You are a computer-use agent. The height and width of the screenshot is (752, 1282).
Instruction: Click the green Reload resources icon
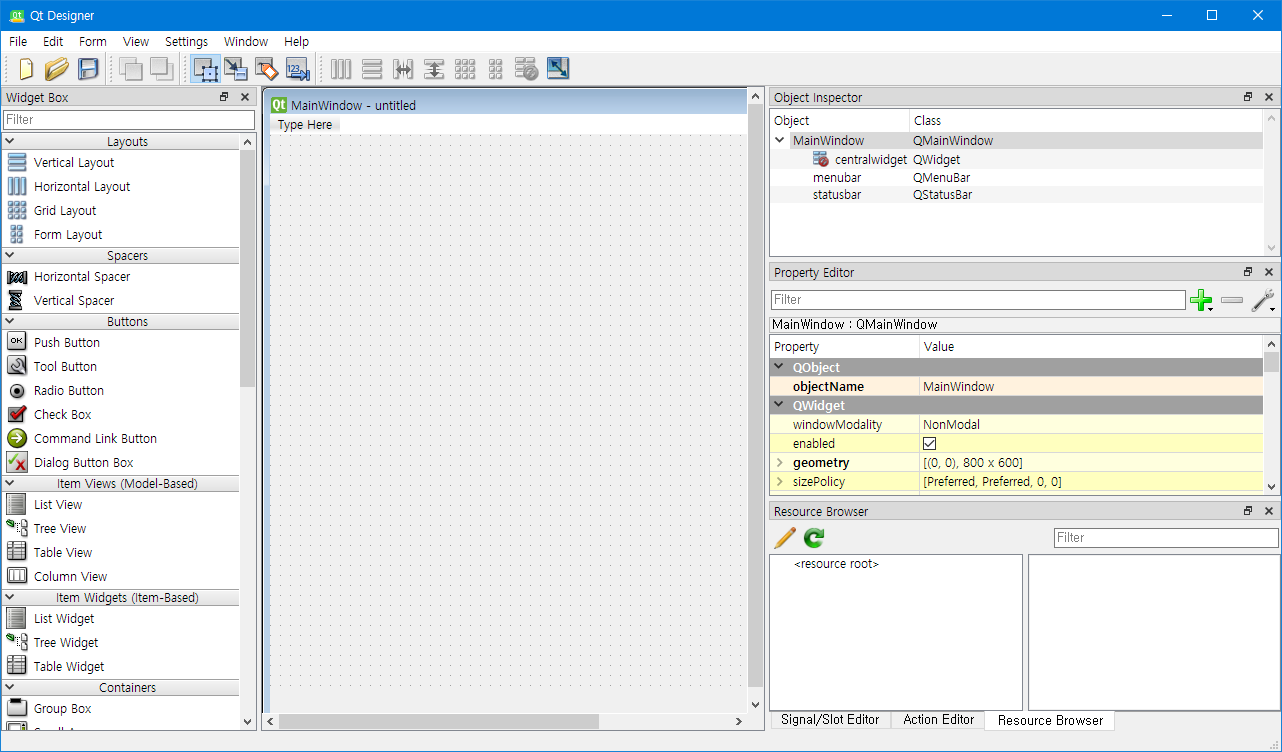coord(814,538)
